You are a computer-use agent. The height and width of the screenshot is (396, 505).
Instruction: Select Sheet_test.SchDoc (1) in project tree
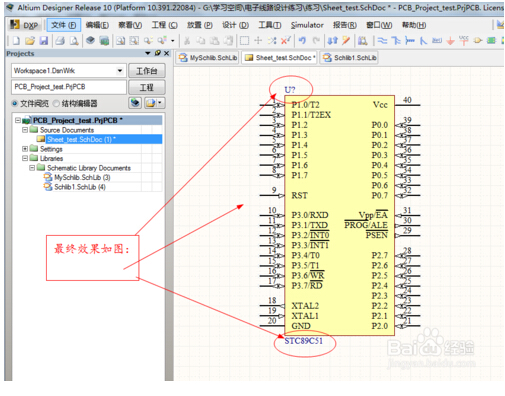81,139
